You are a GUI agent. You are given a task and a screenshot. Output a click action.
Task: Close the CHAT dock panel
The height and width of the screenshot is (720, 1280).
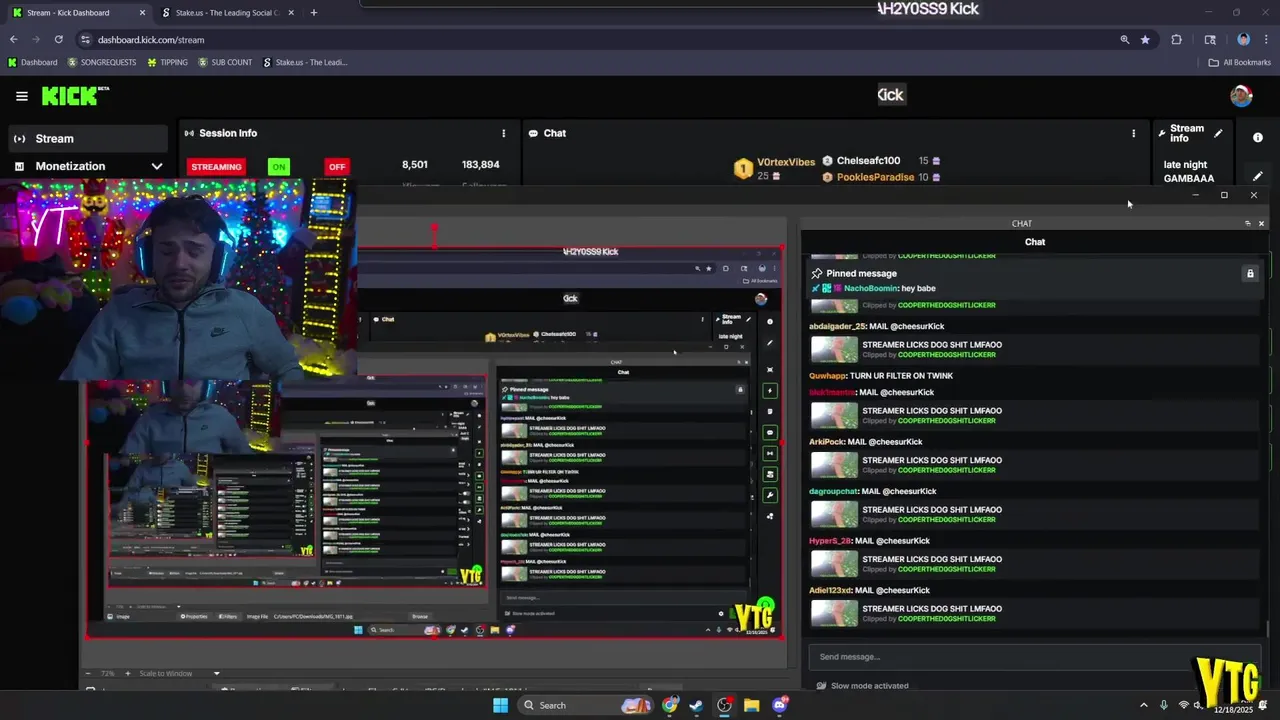[1261, 223]
